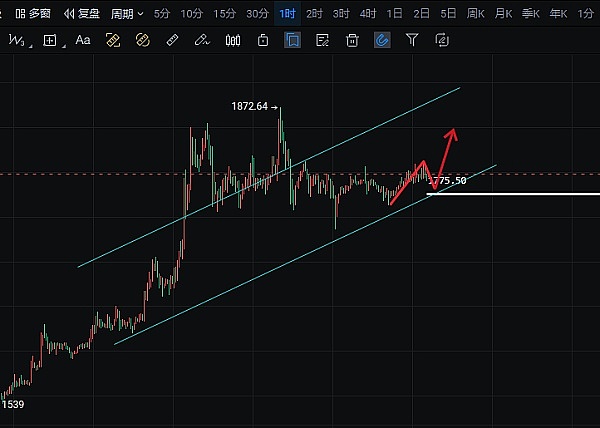Viewport: 600px width, 428px height.
Task: Switch to the 1日 daily timeframe
Action: click(x=395, y=14)
